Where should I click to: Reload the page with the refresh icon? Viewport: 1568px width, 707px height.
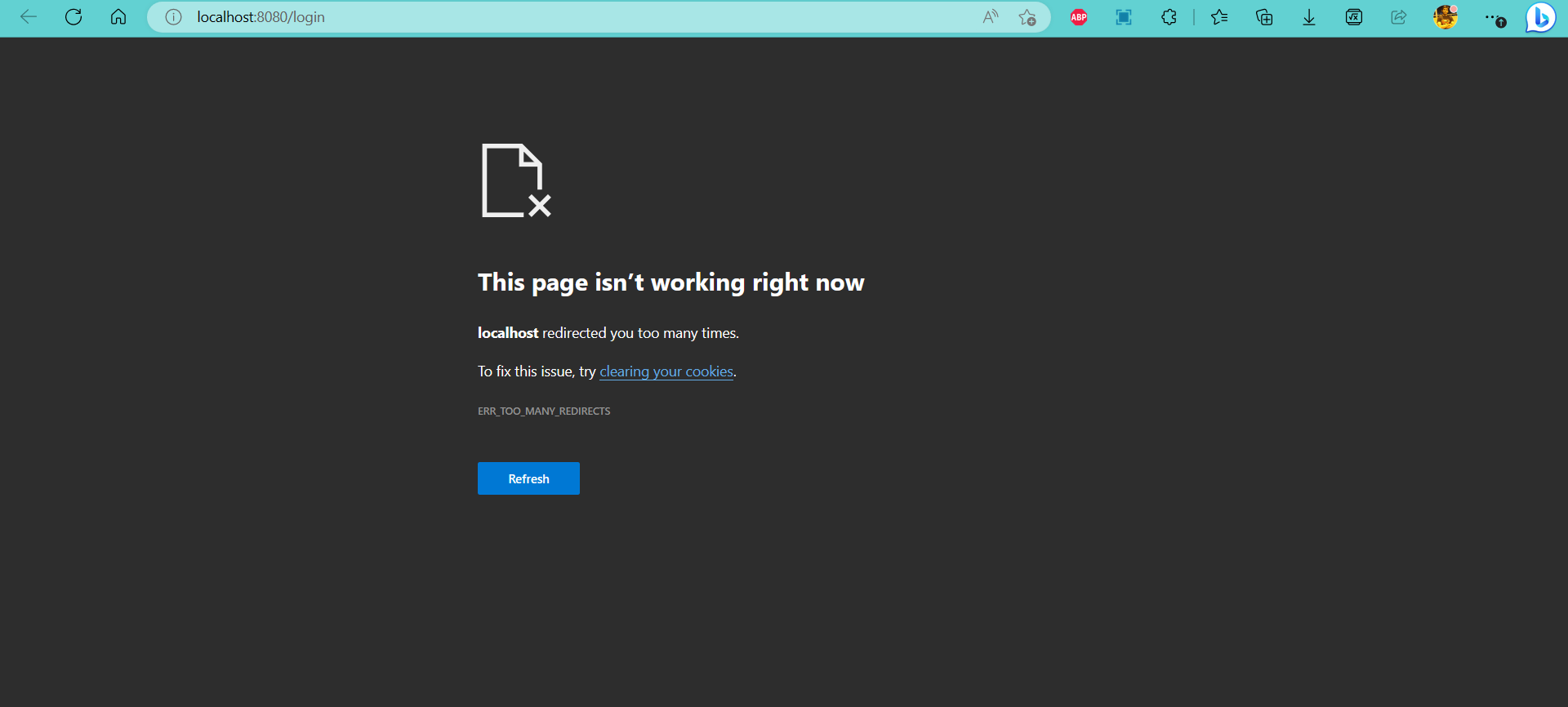pos(73,17)
